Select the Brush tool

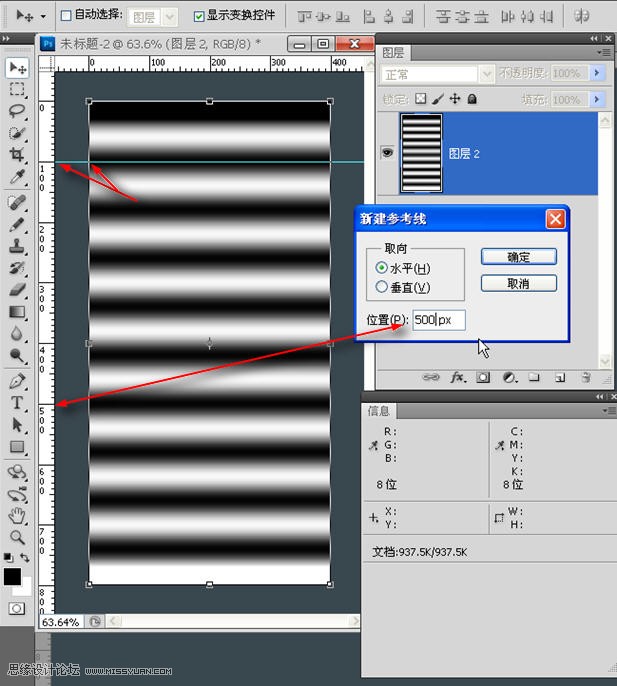(18, 224)
